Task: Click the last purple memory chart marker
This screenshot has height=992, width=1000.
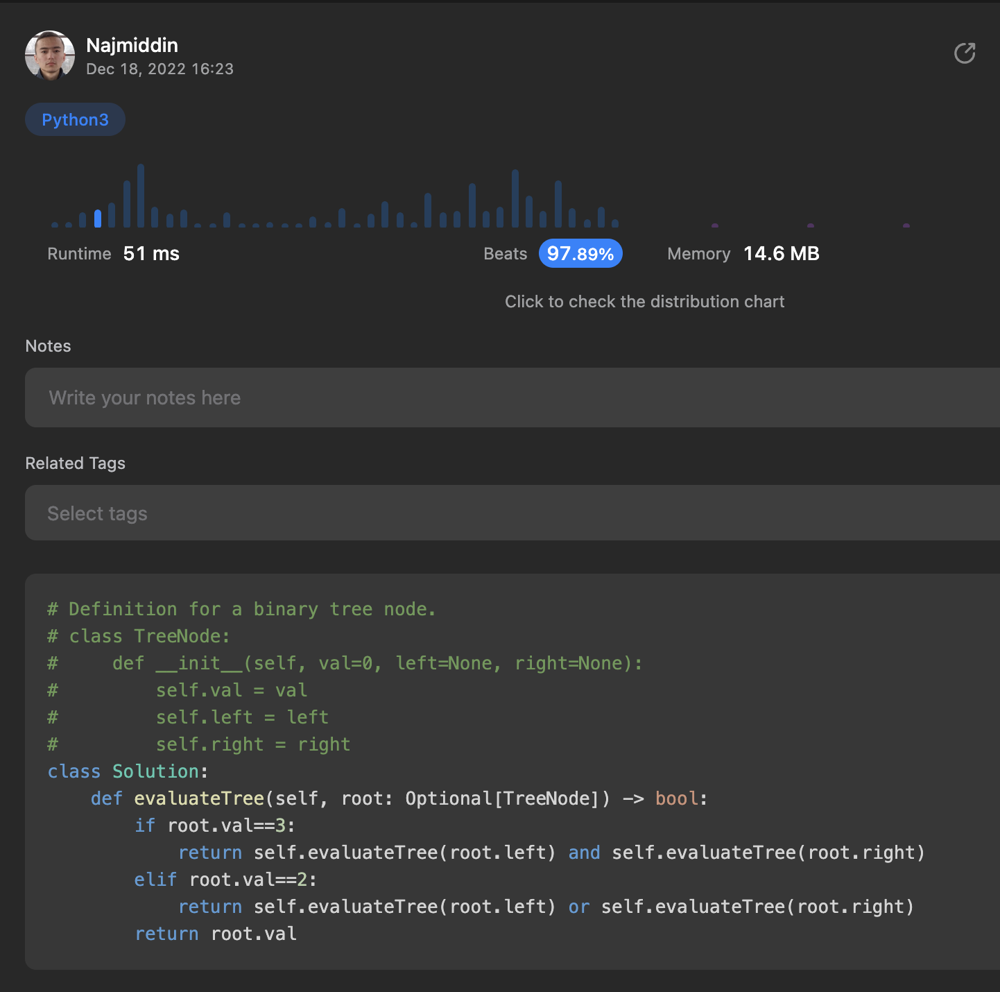Action: click(x=906, y=225)
